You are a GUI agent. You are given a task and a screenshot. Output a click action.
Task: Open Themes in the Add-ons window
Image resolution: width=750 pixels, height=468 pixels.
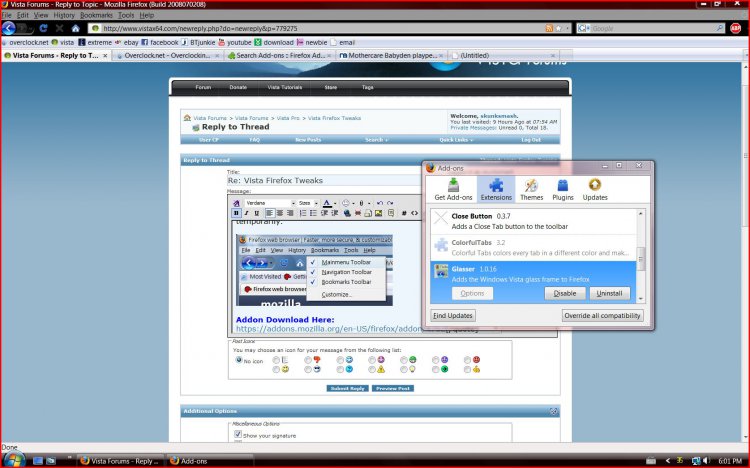point(531,189)
